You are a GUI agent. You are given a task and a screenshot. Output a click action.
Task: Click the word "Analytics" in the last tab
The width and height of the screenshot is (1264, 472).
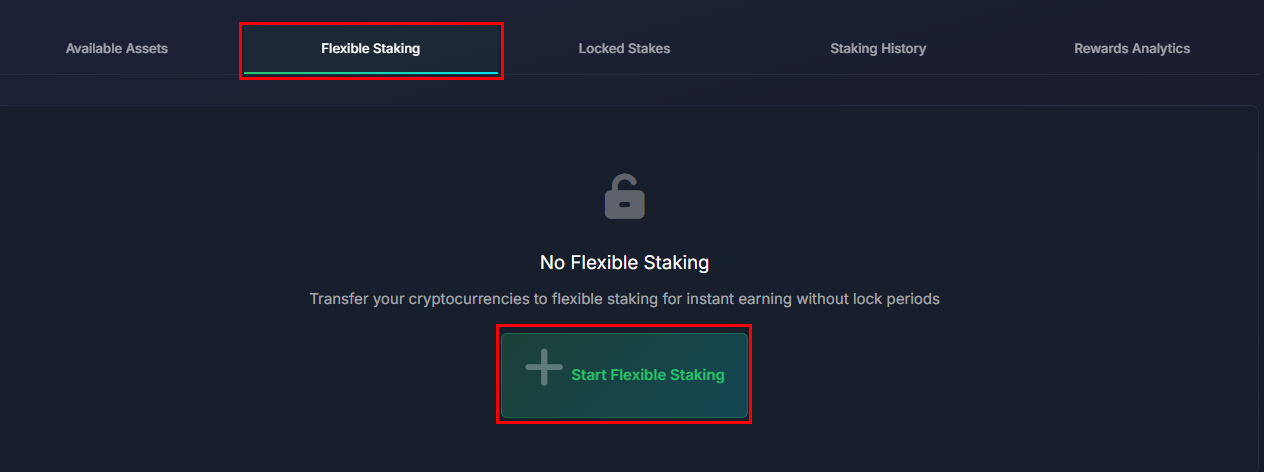pyautogui.click(x=1160, y=48)
